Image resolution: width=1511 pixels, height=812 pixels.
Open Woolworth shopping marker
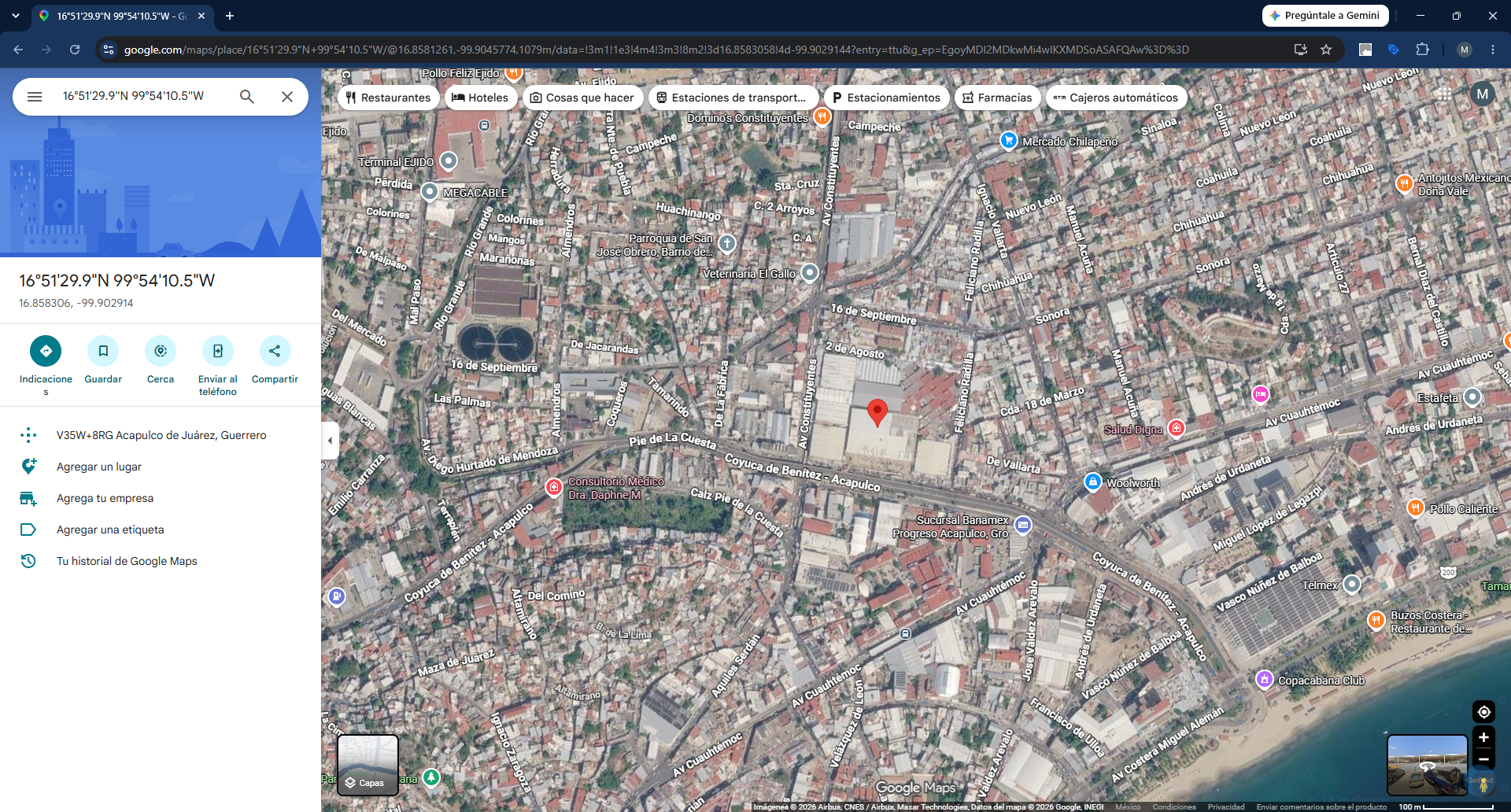(1092, 482)
